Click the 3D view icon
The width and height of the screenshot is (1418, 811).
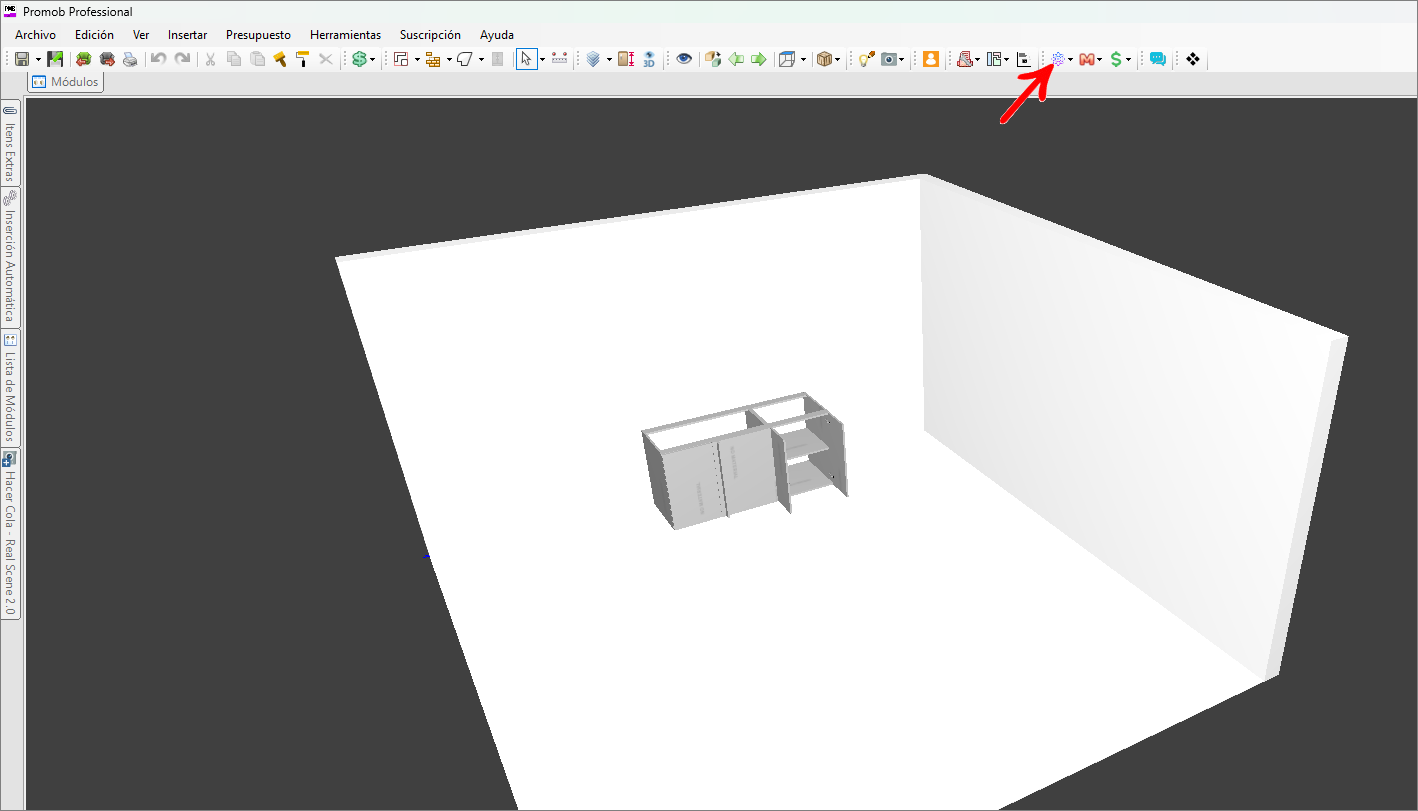coord(649,60)
